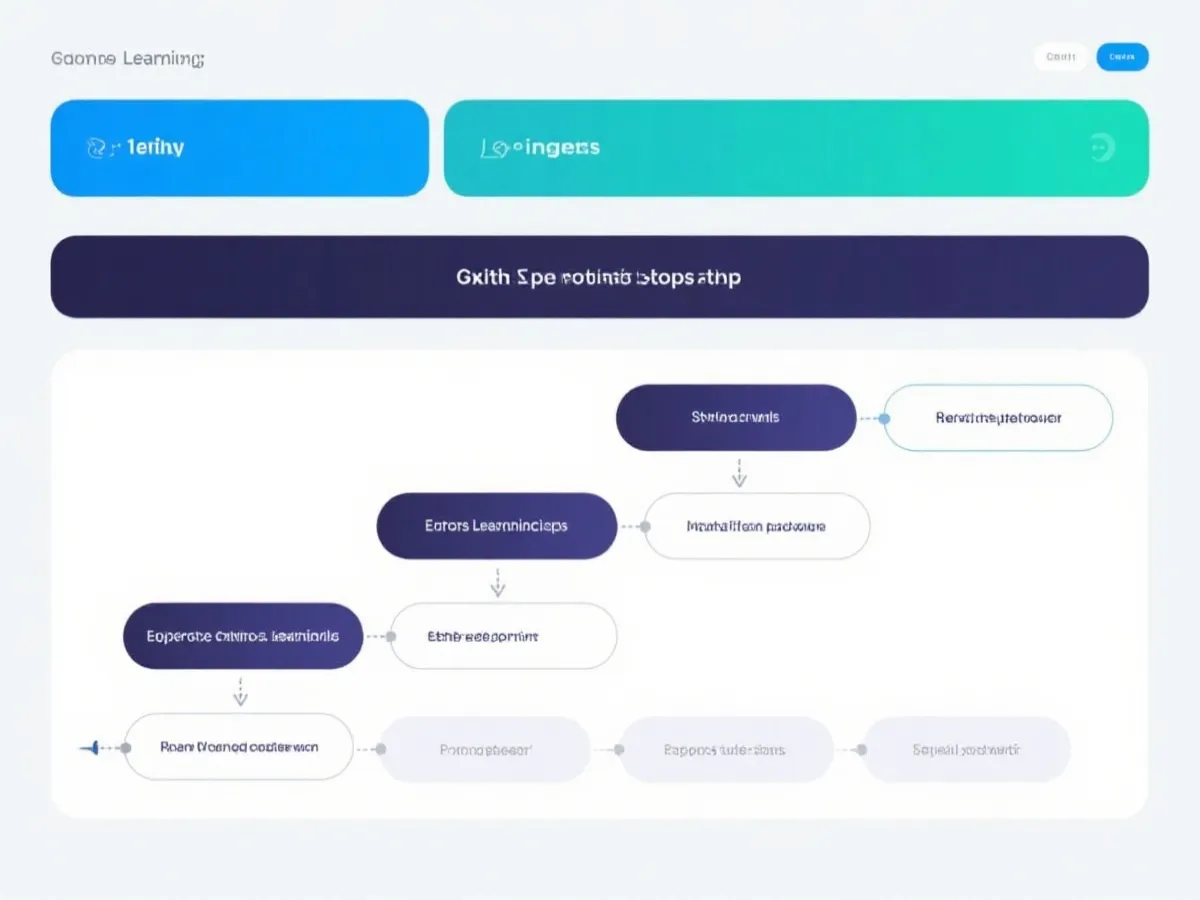Click the down arrow under Eotors Learnninclaps node
1200x900 pixels.
pos(498,583)
